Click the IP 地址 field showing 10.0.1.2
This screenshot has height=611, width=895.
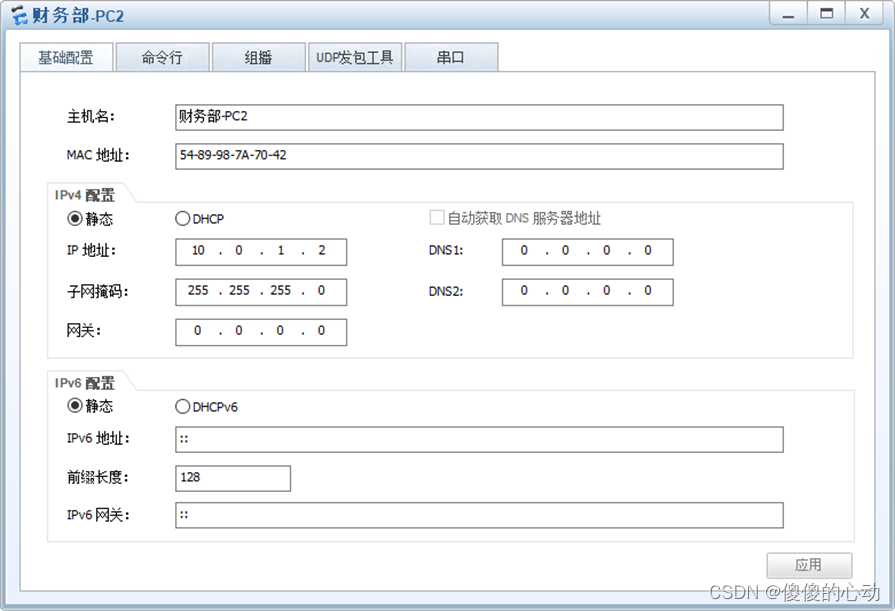point(260,251)
